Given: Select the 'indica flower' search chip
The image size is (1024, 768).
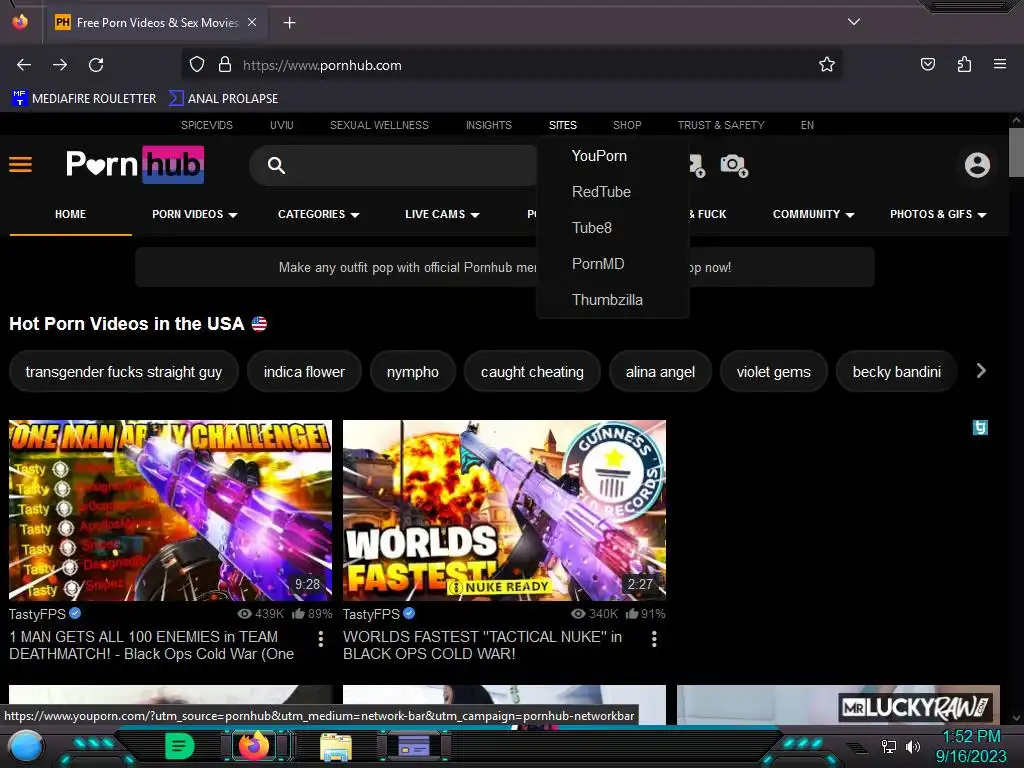Looking at the screenshot, I should 304,372.
